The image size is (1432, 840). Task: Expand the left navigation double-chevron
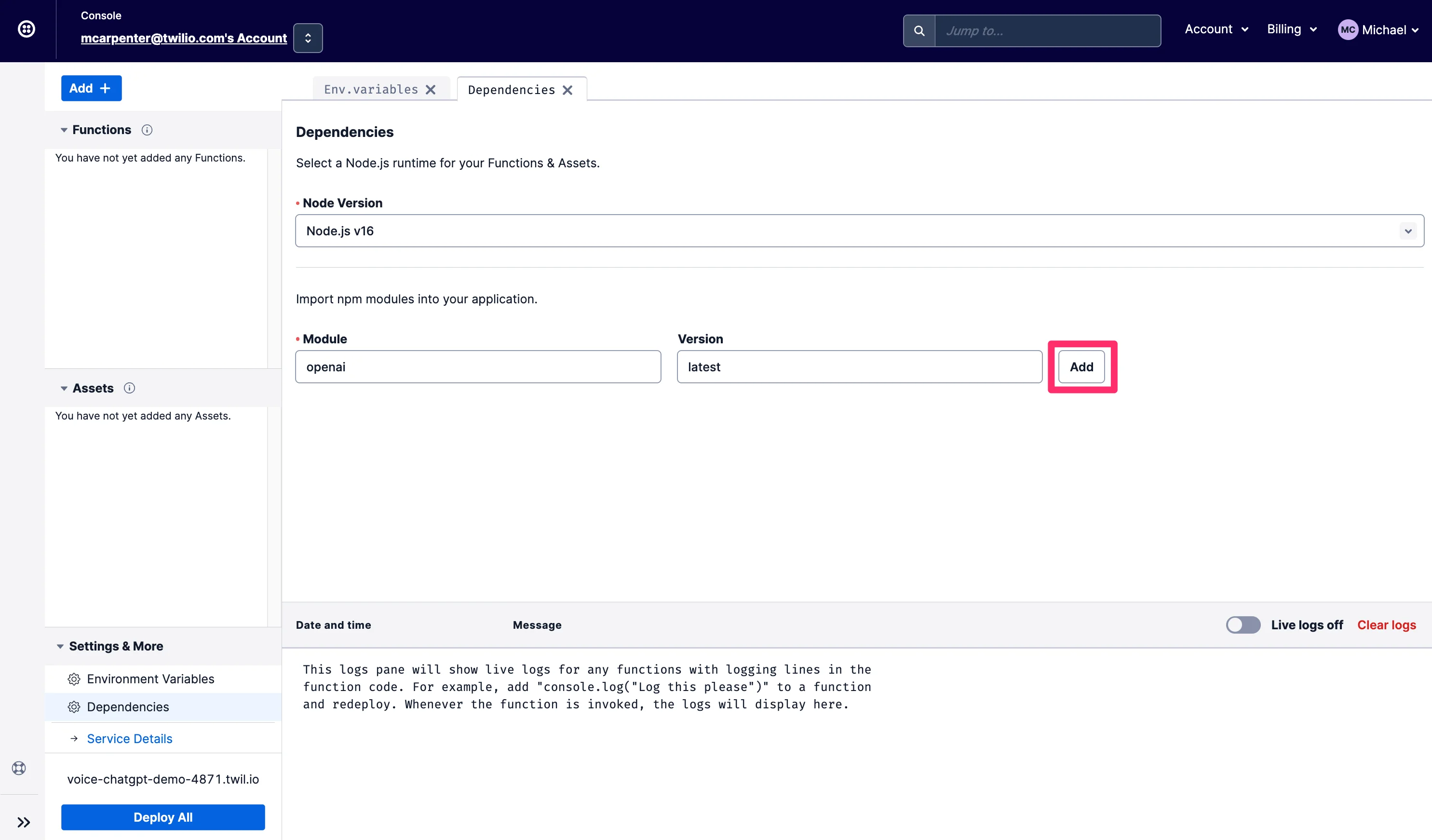coord(23,822)
